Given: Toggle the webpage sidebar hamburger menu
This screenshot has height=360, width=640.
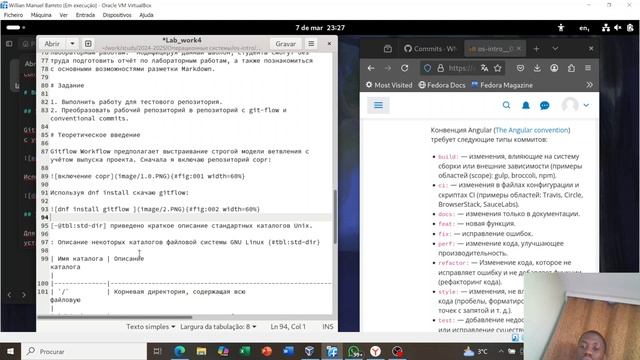Looking at the screenshot, I should [378, 105].
